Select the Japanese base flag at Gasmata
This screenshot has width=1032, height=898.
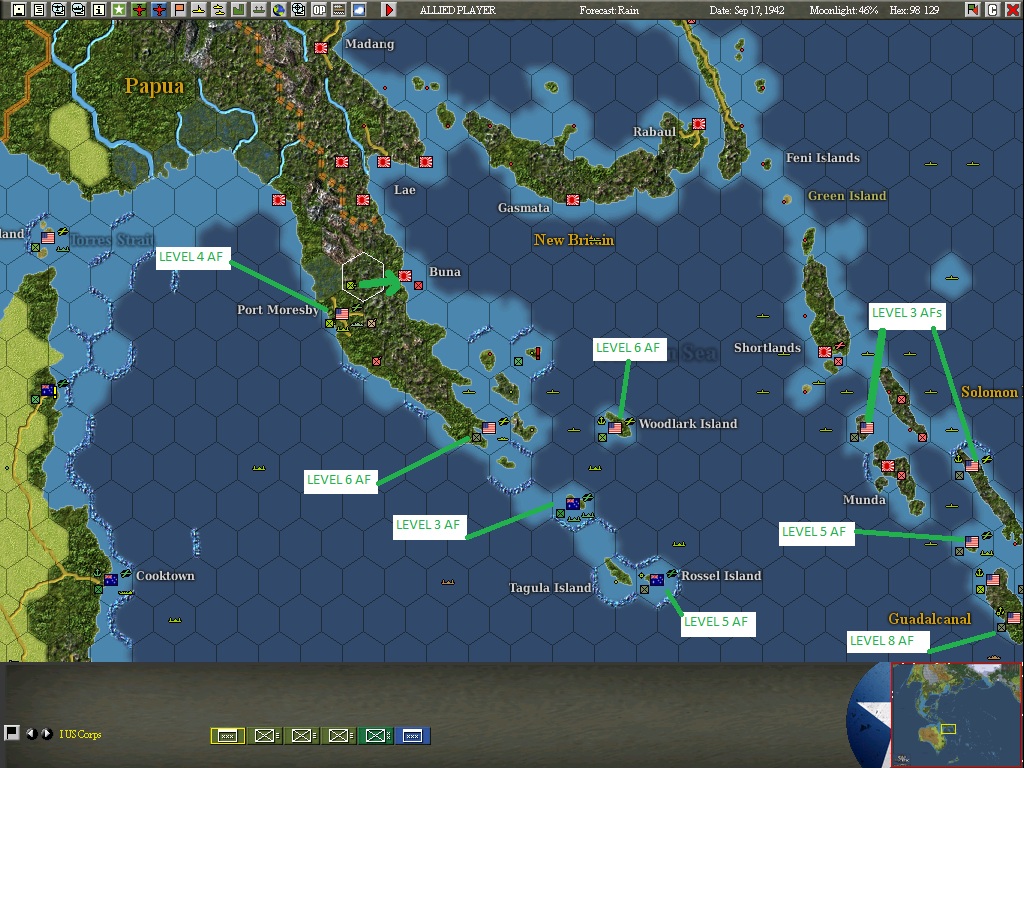tap(573, 199)
